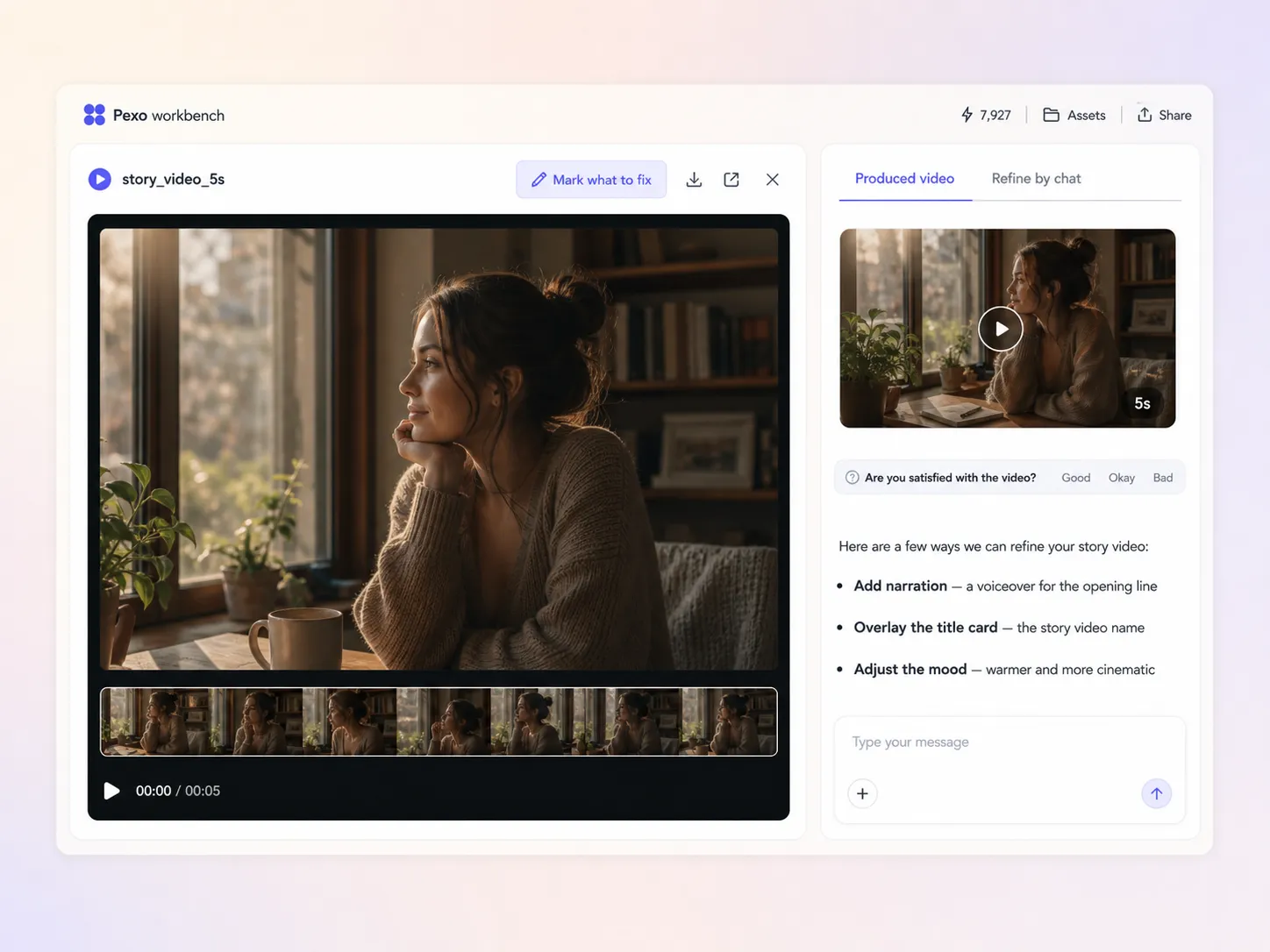1270x952 pixels.
Task: Click the 00:00 / 00:05 time display
Action: pyautogui.click(x=178, y=791)
